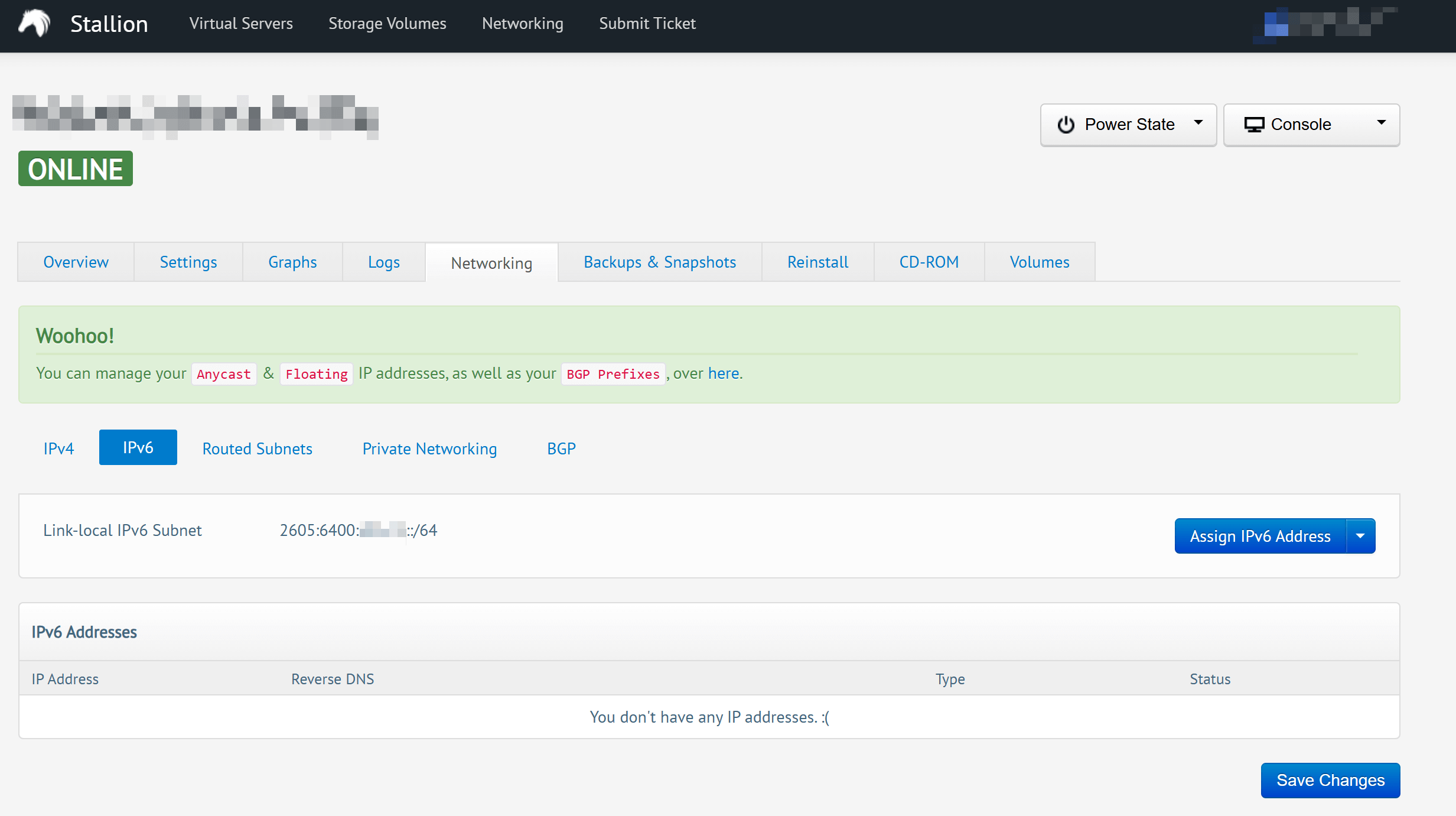This screenshot has width=1456, height=816.
Task: Switch to the Overview tab
Action: point(76,262)
